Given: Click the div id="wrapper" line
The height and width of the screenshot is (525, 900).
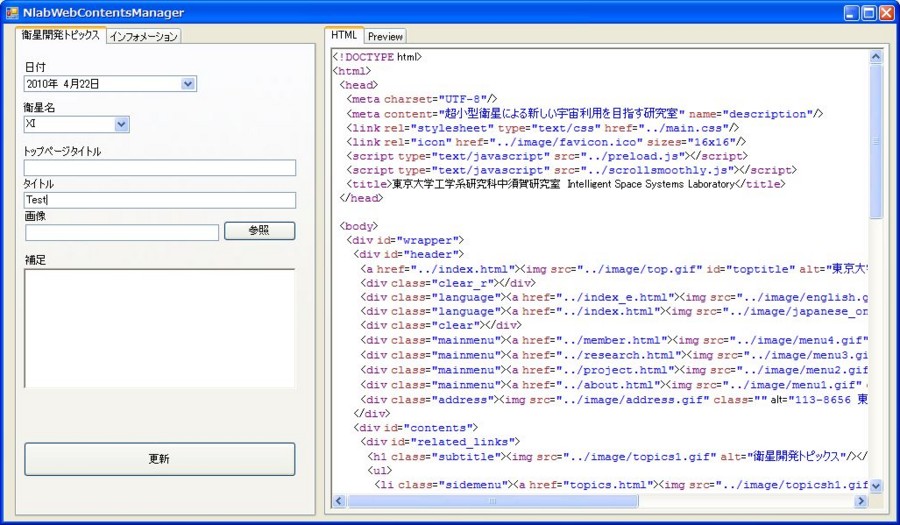Looking at the screenshot, I should (x=405, y=240).
